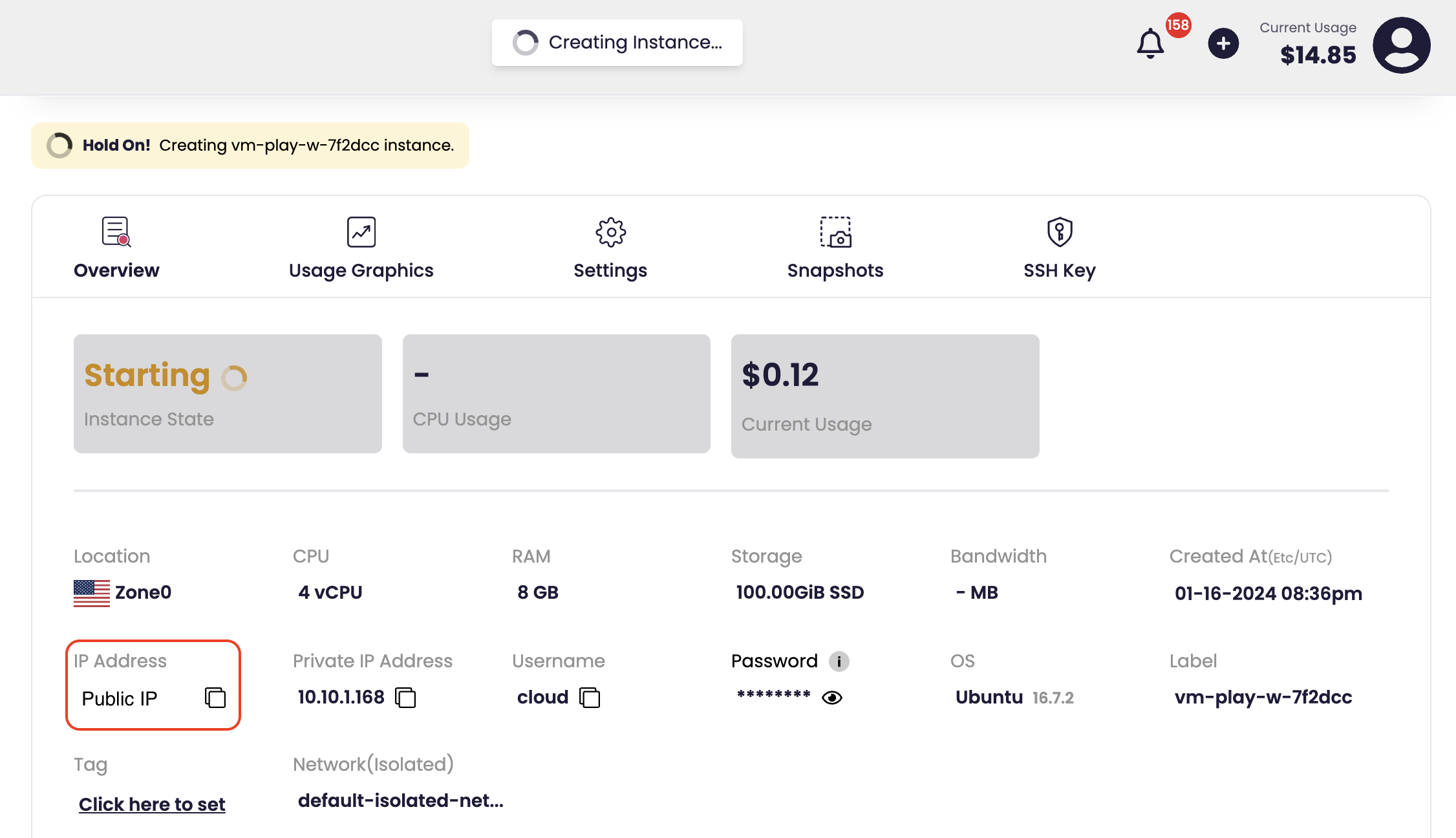Go to the Snapshots tab
Image resolution: width=1456 pixels, height=838 pixels.
(835, 270)
